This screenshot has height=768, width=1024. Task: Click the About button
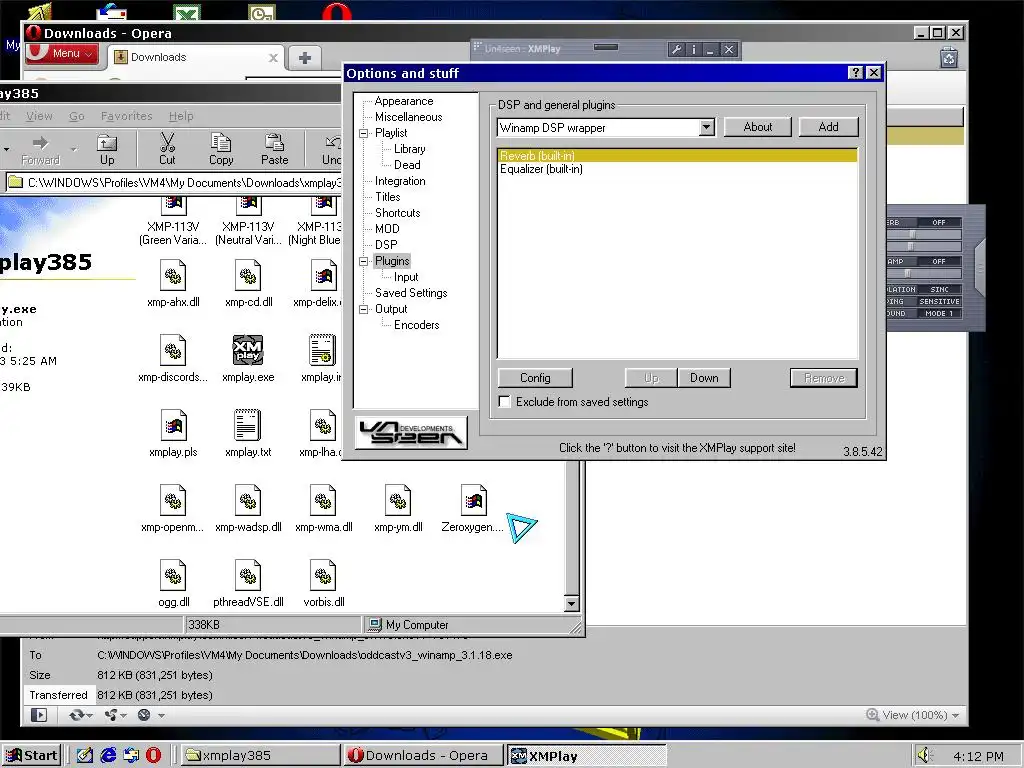[x=758, y=127]
